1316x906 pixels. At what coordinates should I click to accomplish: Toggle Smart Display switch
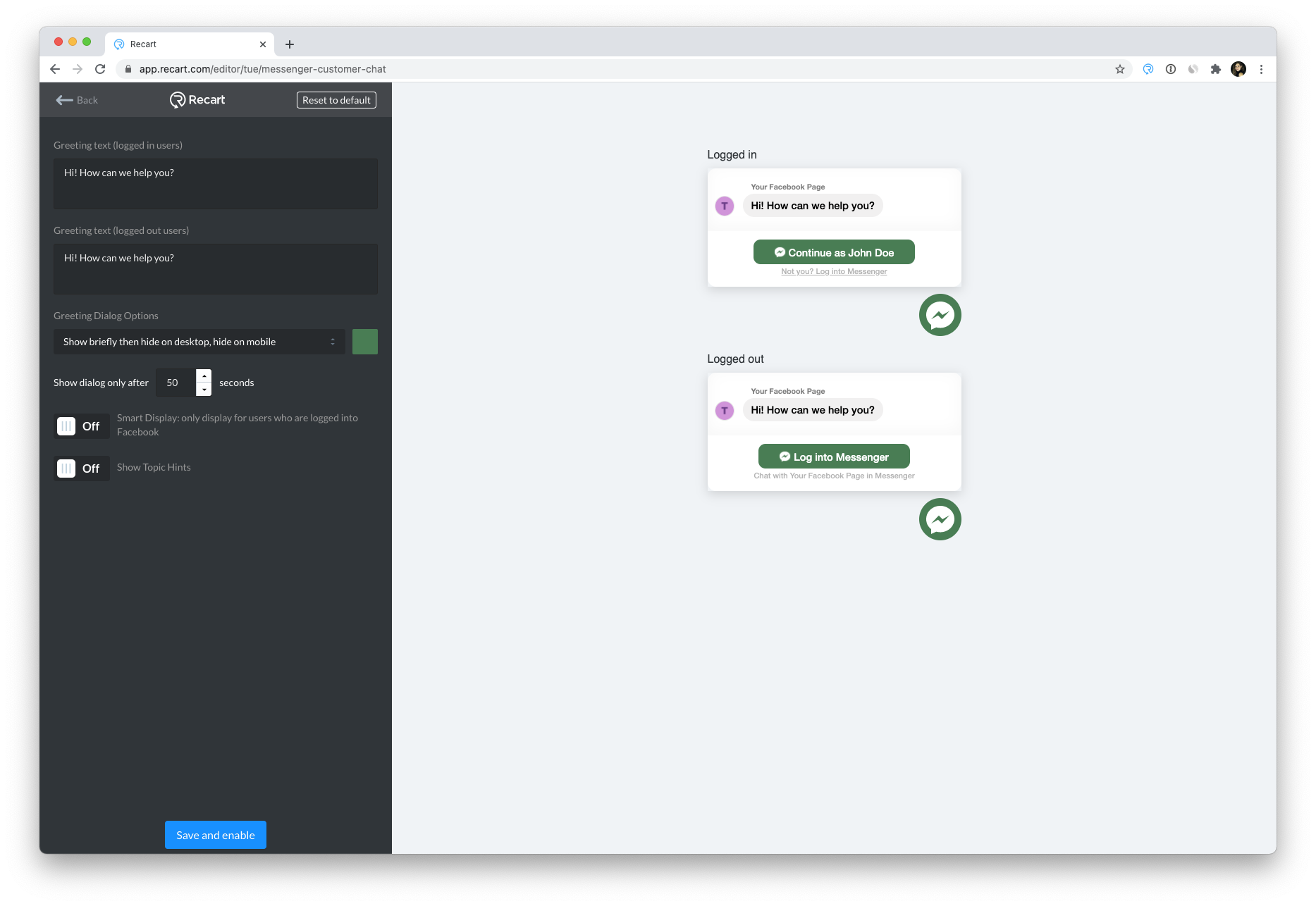click(81, 426)
